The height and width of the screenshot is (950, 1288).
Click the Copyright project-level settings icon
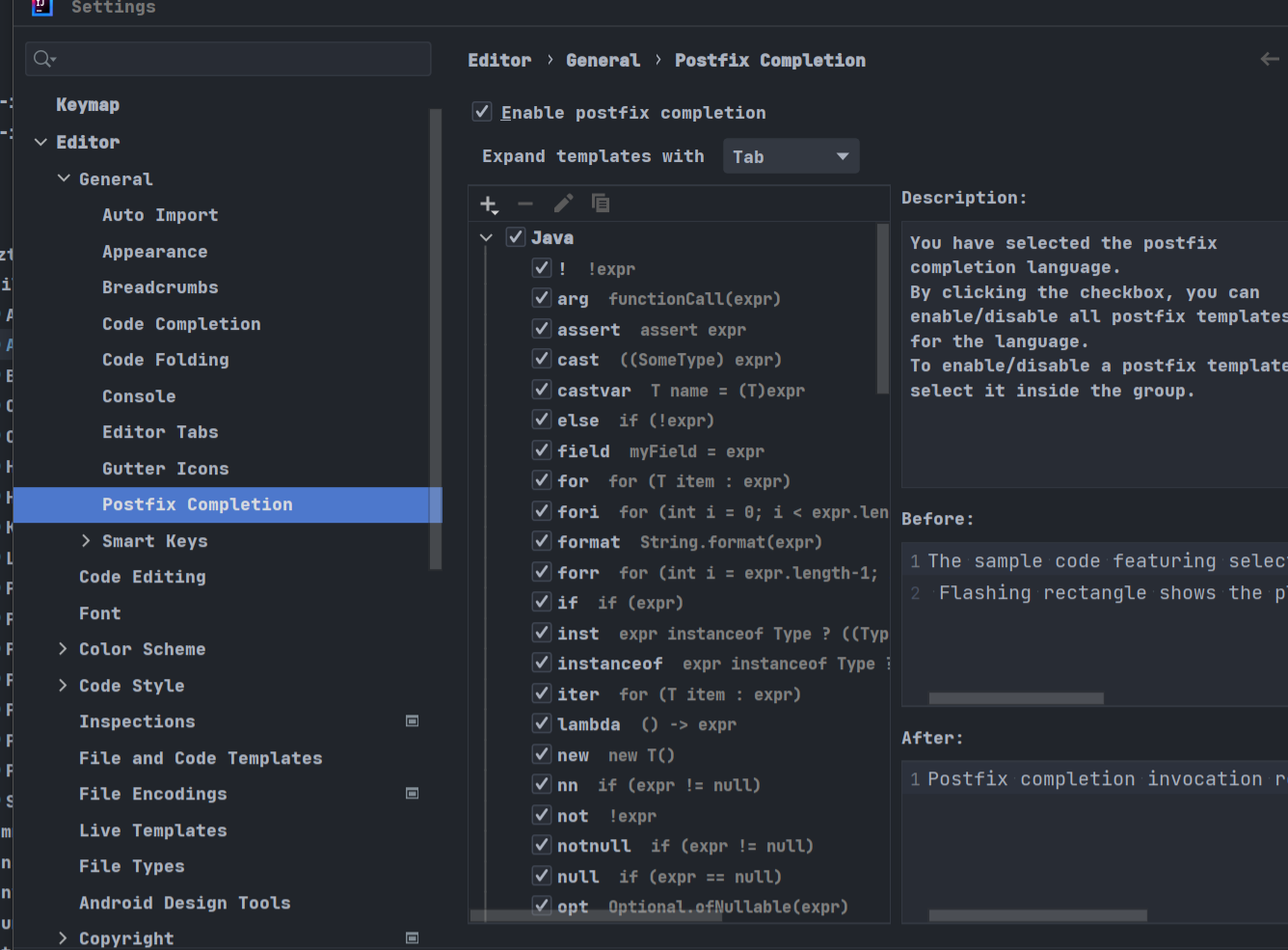tap(412, 938)
